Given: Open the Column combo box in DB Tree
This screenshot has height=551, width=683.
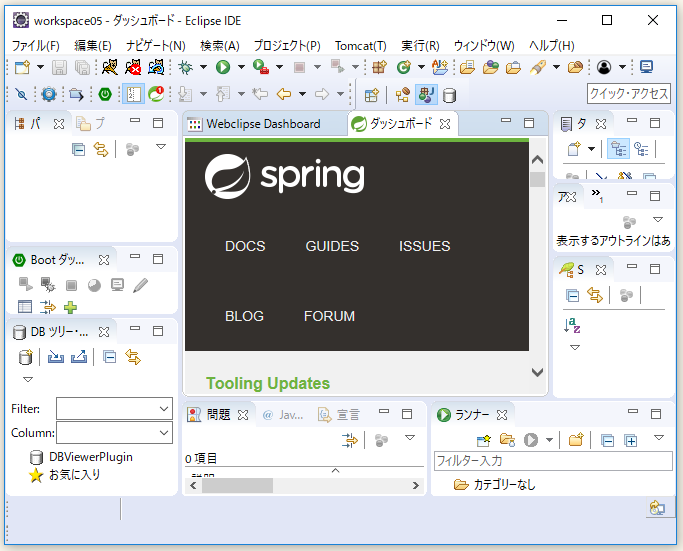Looking at the screenshot, I should click(114, 433).
